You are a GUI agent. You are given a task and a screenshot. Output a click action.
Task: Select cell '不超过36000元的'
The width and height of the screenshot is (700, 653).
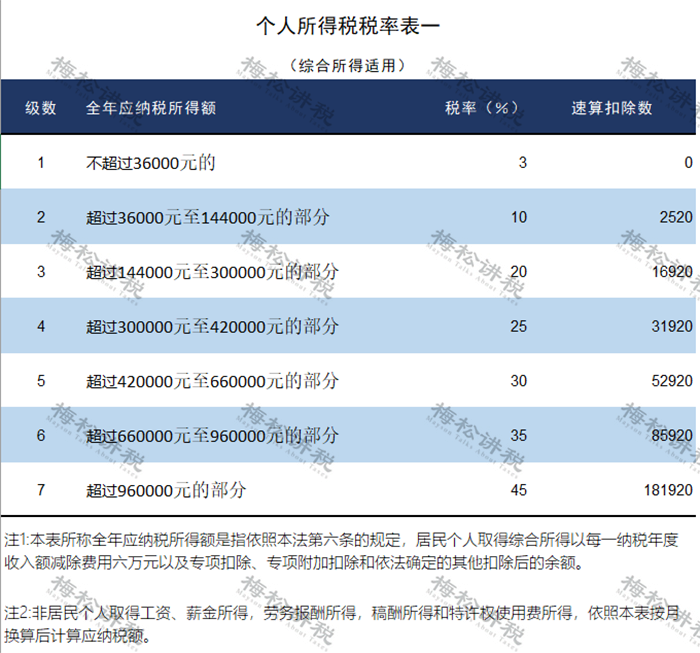click(x=151, y=163)
